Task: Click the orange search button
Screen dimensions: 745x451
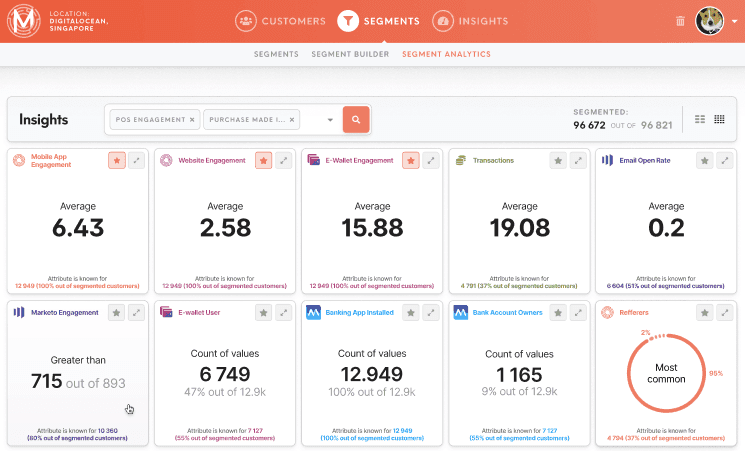Action: [356, 120]
